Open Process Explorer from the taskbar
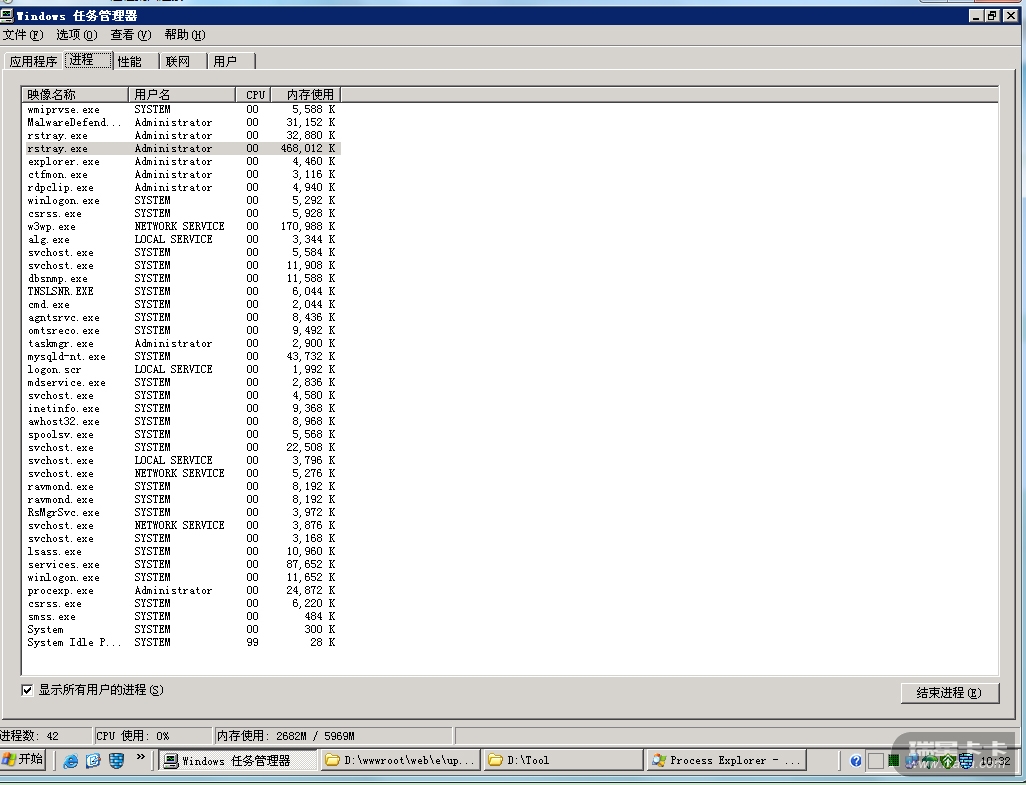The image size is (1026, 785). tap(726, 760)
